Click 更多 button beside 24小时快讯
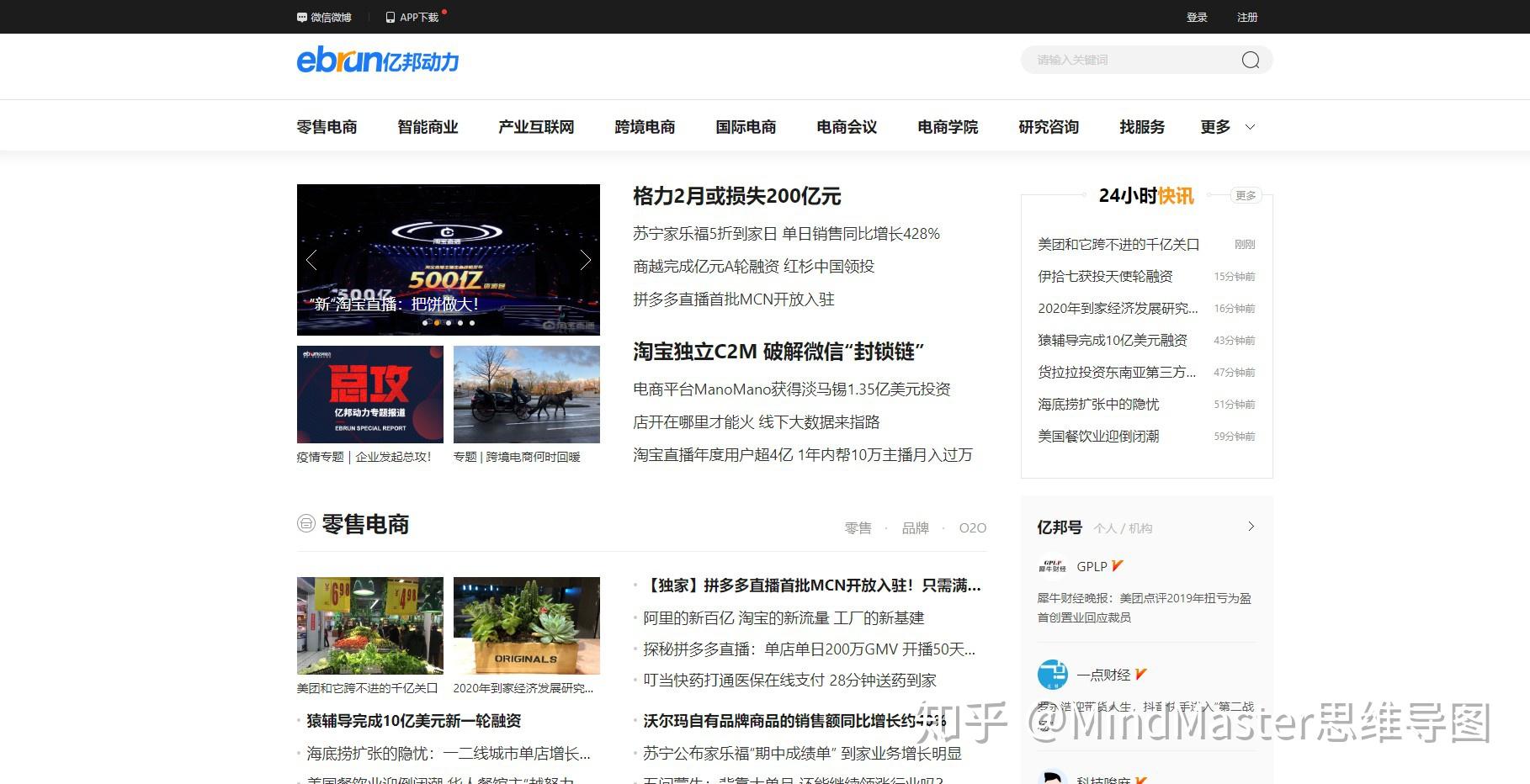 pos(1246,195)
